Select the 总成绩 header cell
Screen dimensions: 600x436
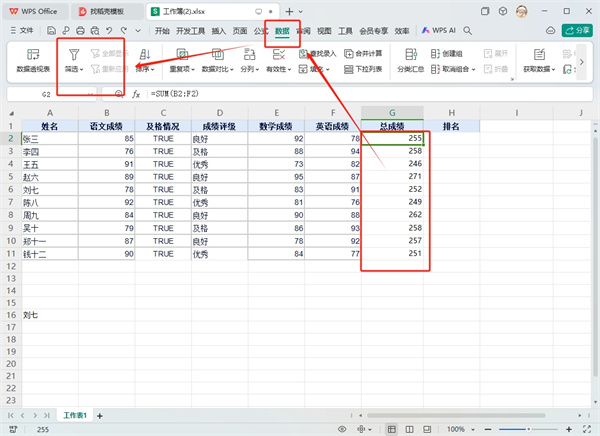coord(392,126)
